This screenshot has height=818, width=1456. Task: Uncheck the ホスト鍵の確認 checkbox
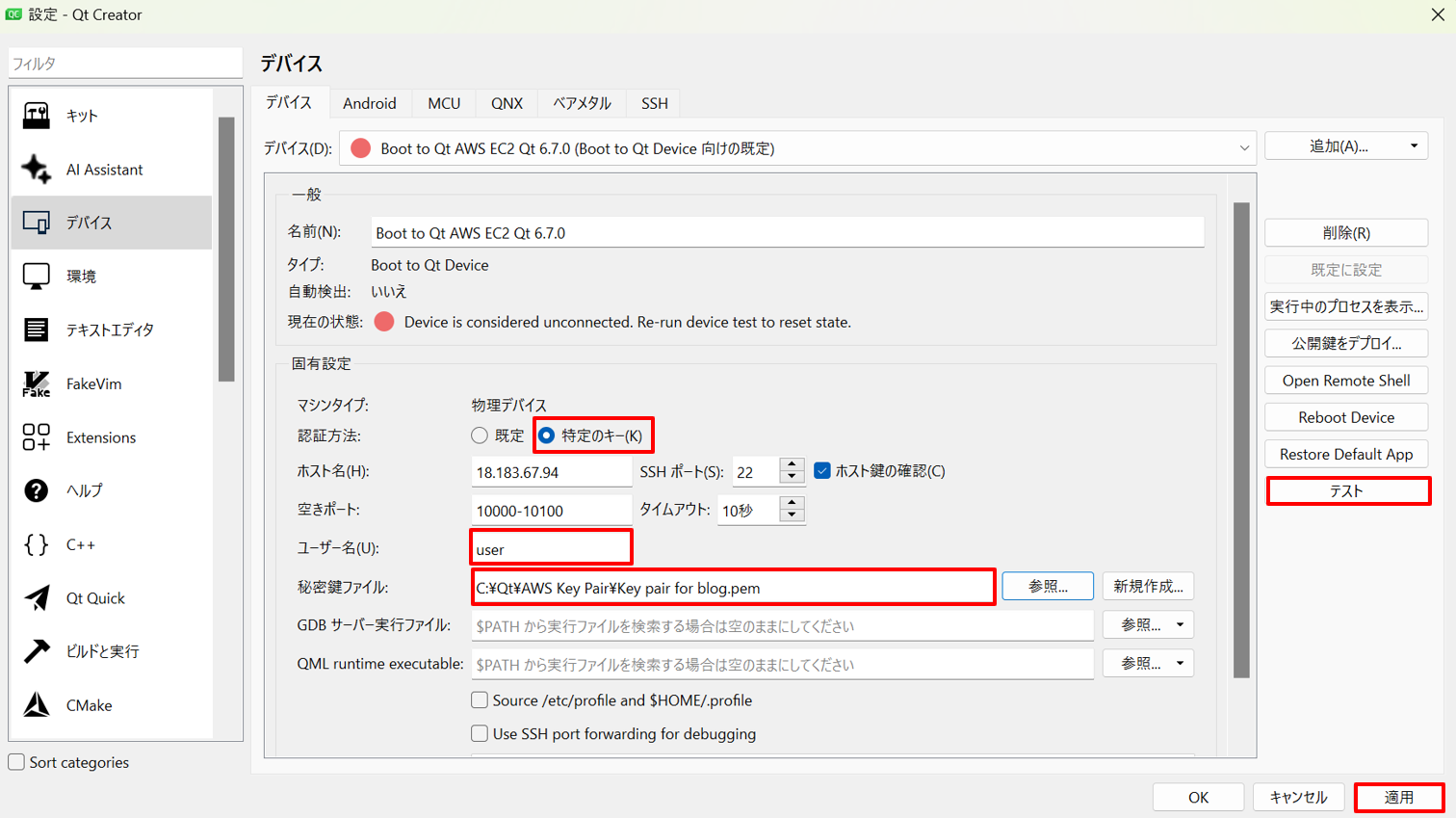click(822, 471)
